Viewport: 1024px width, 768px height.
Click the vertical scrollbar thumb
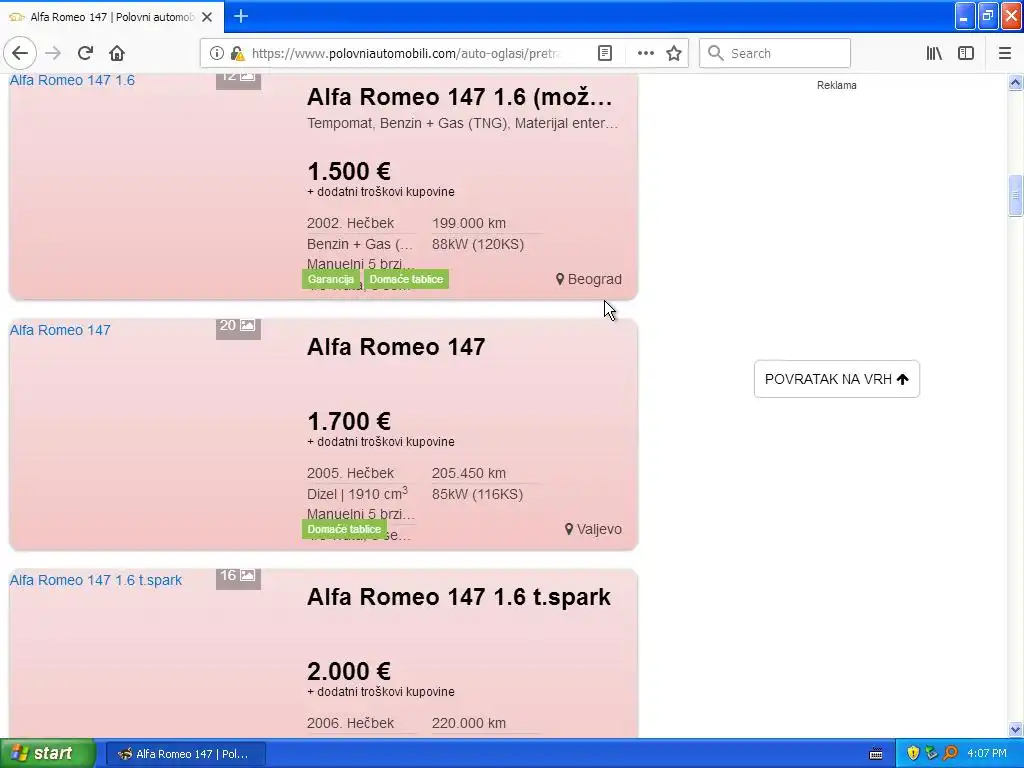[1015, 195]
